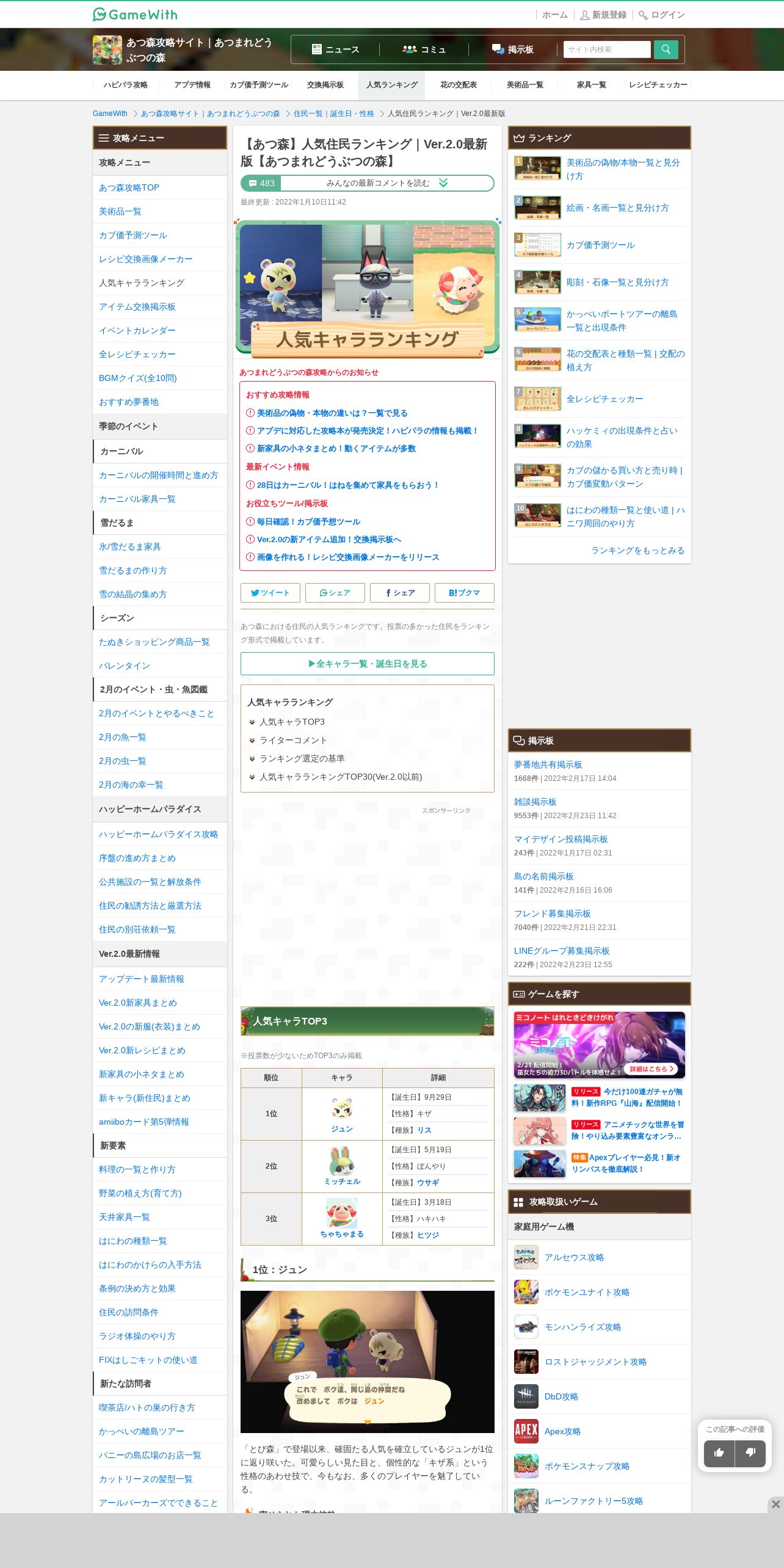
Task: Click the サイト内検索 search field
Action: (x=607, y=49)
